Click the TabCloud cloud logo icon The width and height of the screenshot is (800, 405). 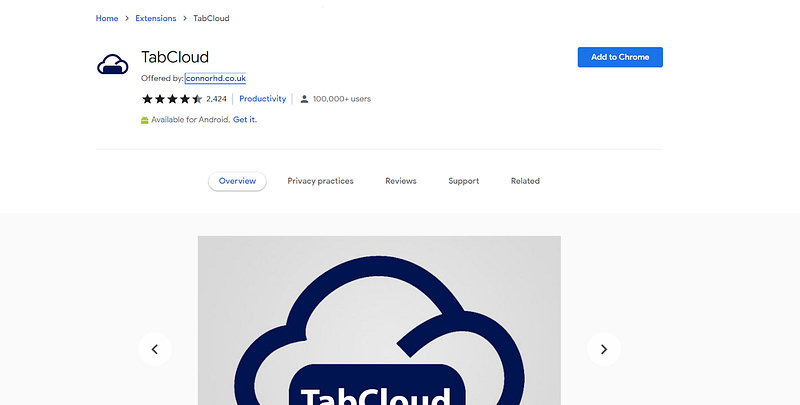click(113, 65)
